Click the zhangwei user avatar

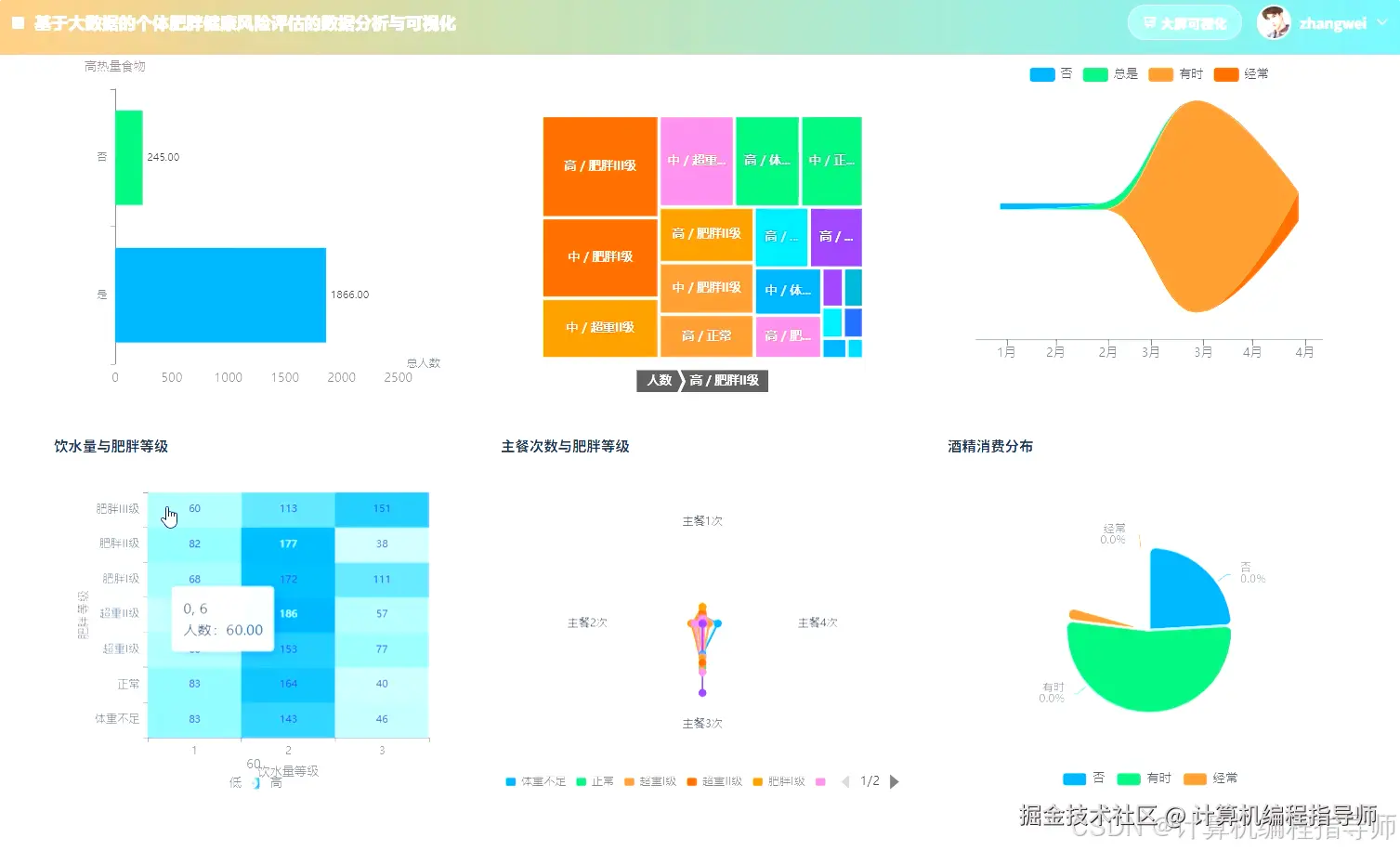pos(1274,23)
